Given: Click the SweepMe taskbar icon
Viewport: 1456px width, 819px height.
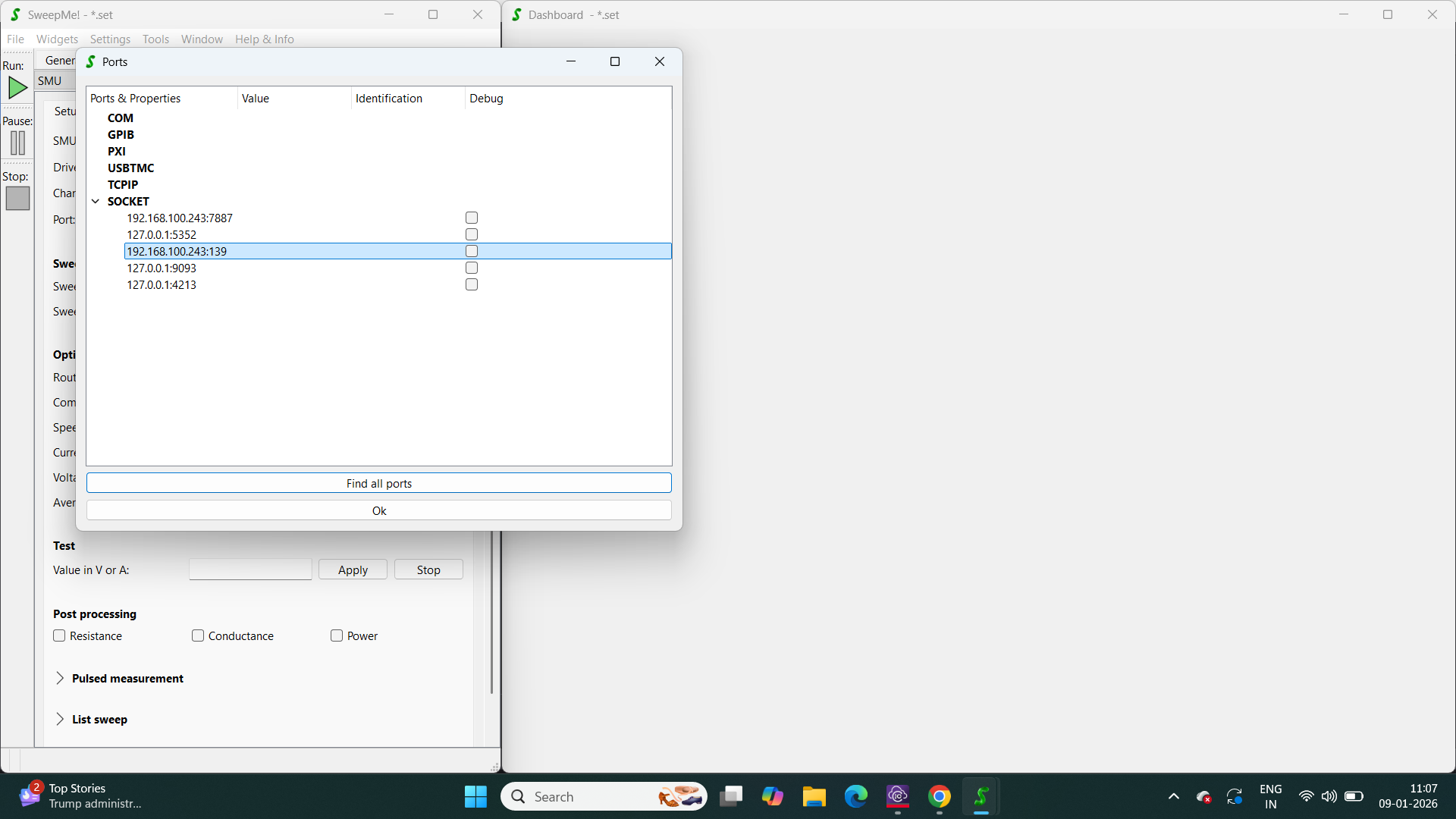Looking at the screenshot, I should (x=981, y=796).
